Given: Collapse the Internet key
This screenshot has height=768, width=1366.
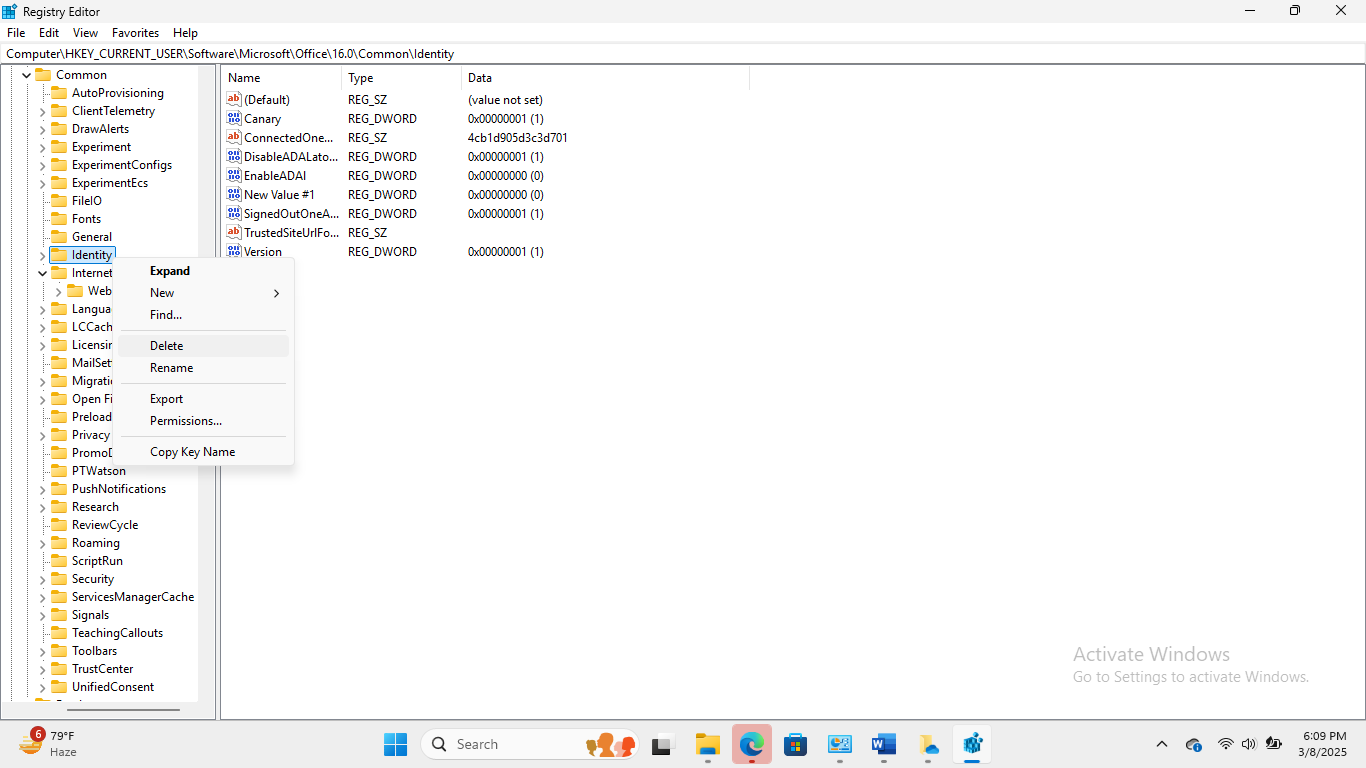Looking at the screenshot, I should click(x=43, y=273).
